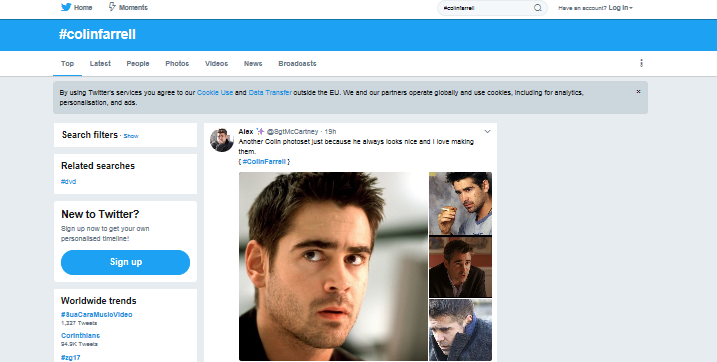Click the Alex display name
The width and height of the screenshot is (717, 362).
[x=246, y=132]
